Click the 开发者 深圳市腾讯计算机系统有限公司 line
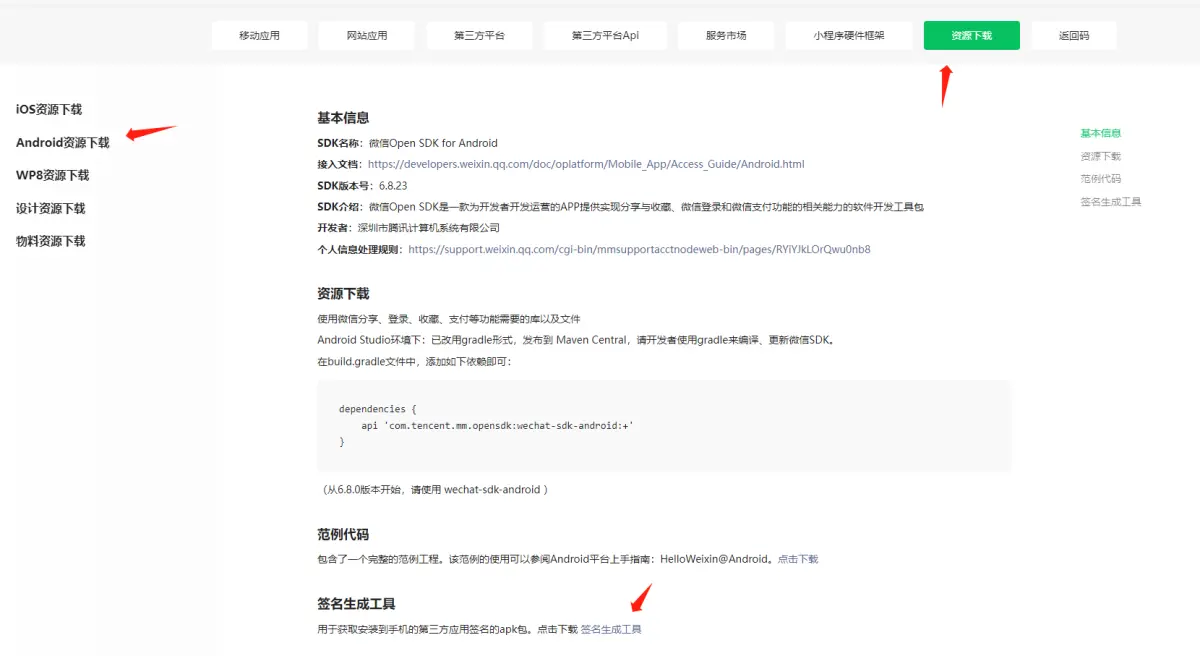 point(408,228)
